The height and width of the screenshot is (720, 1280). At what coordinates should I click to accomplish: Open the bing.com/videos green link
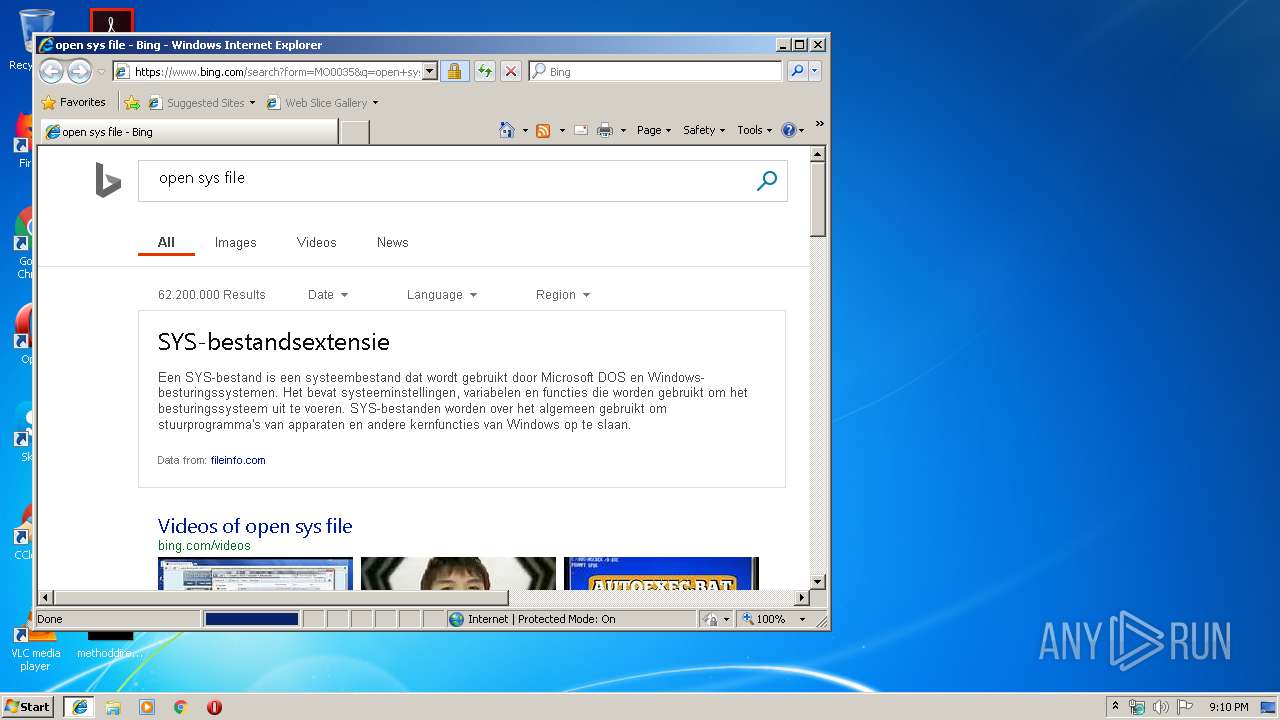(204, 546)
